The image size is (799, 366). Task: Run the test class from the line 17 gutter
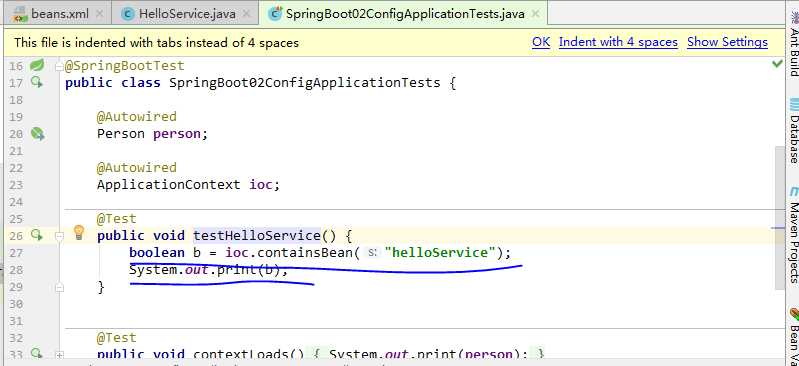[37, 82]
